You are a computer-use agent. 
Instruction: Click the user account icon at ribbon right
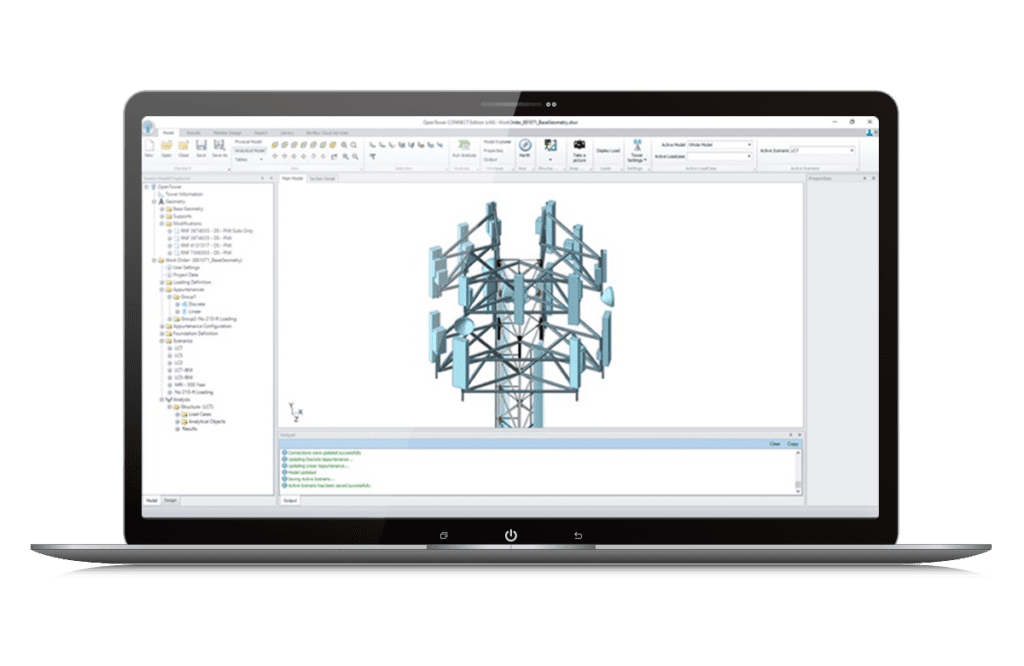tap(869, 133)
